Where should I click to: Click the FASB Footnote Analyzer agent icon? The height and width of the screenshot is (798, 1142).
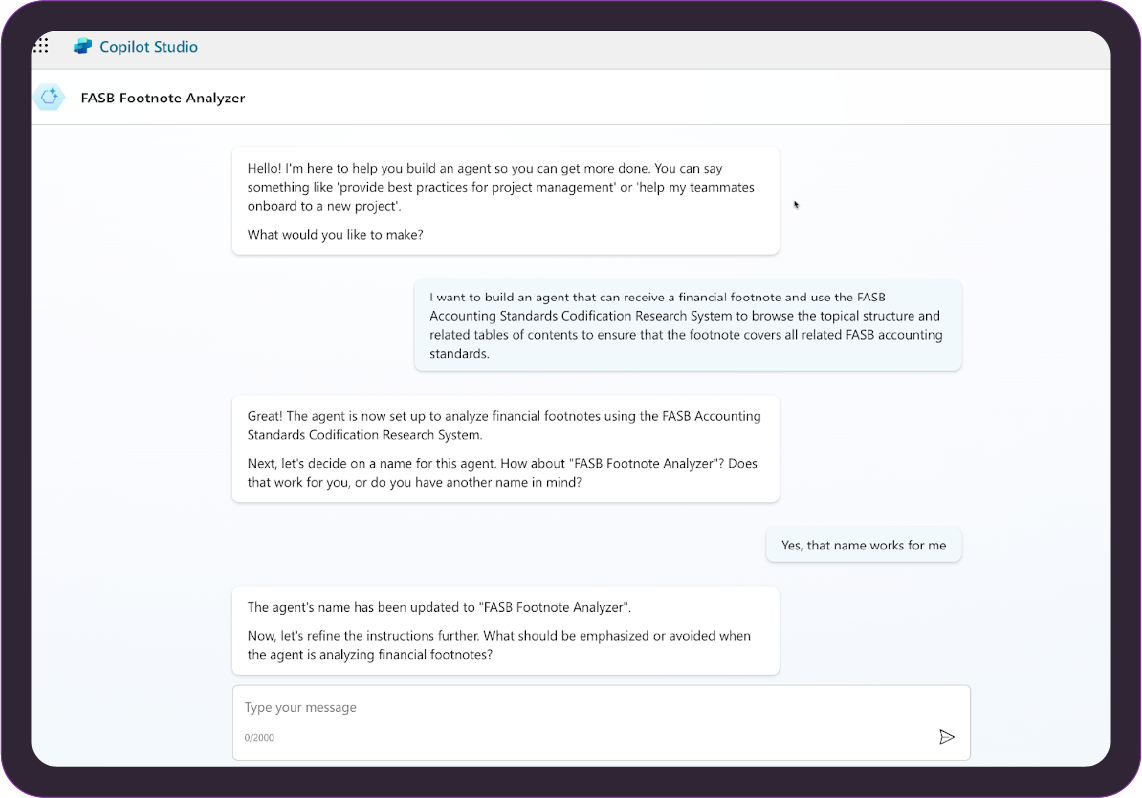point(50,97)
